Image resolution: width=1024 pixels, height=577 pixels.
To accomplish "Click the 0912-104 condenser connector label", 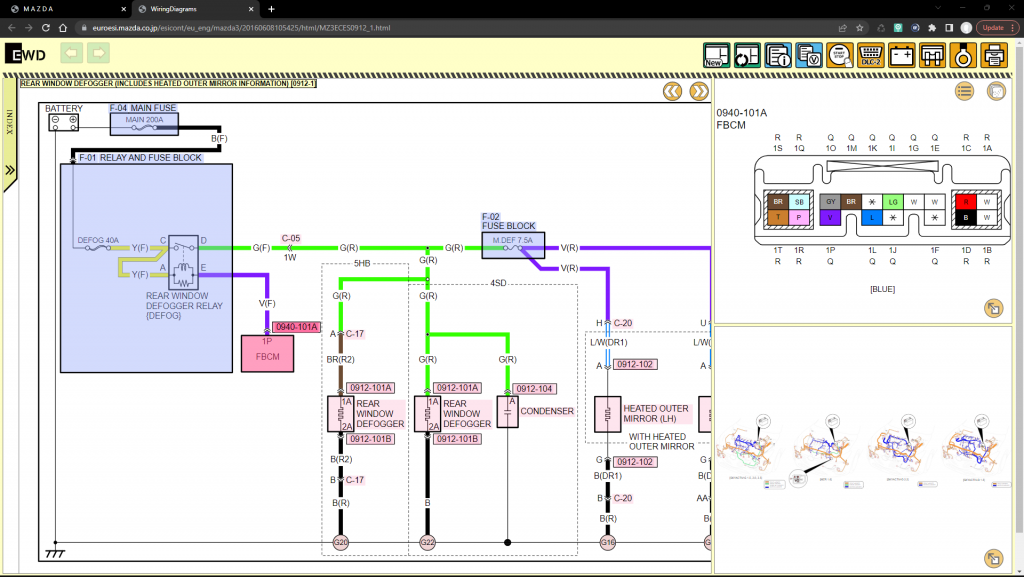I will pos(534,388).
